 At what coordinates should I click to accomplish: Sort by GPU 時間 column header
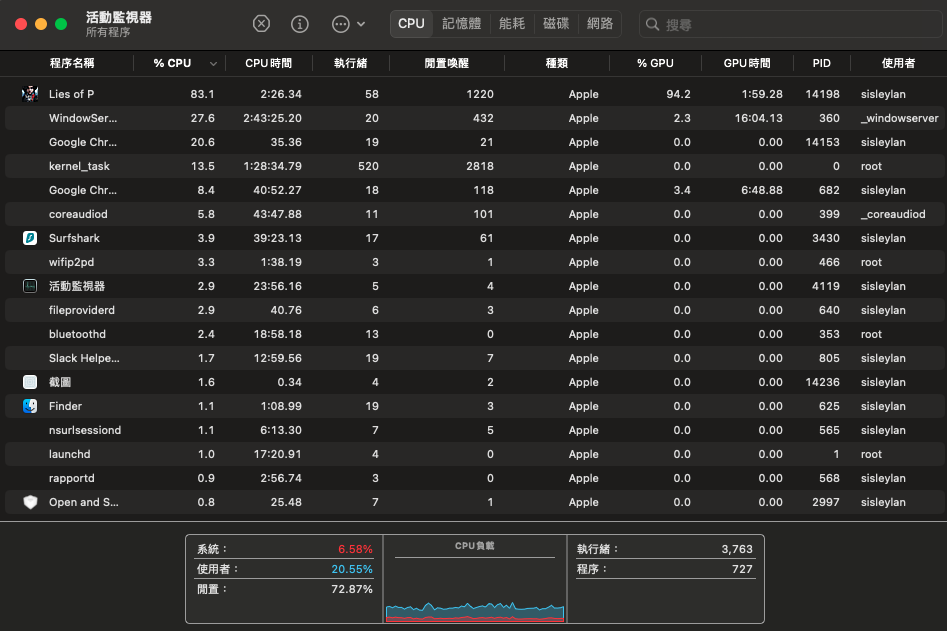pos(746,63)
